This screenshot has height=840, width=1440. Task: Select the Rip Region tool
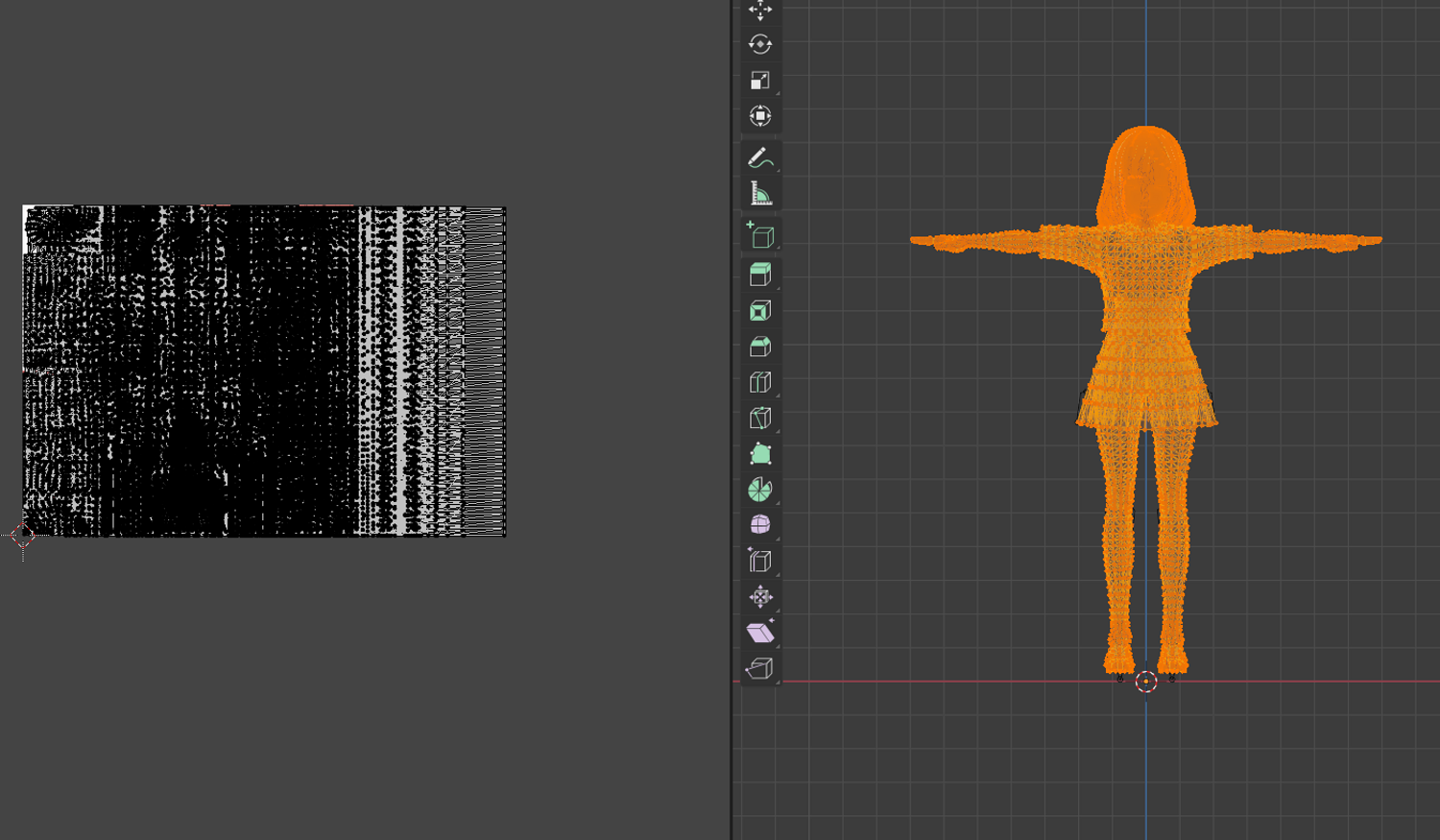759,668
